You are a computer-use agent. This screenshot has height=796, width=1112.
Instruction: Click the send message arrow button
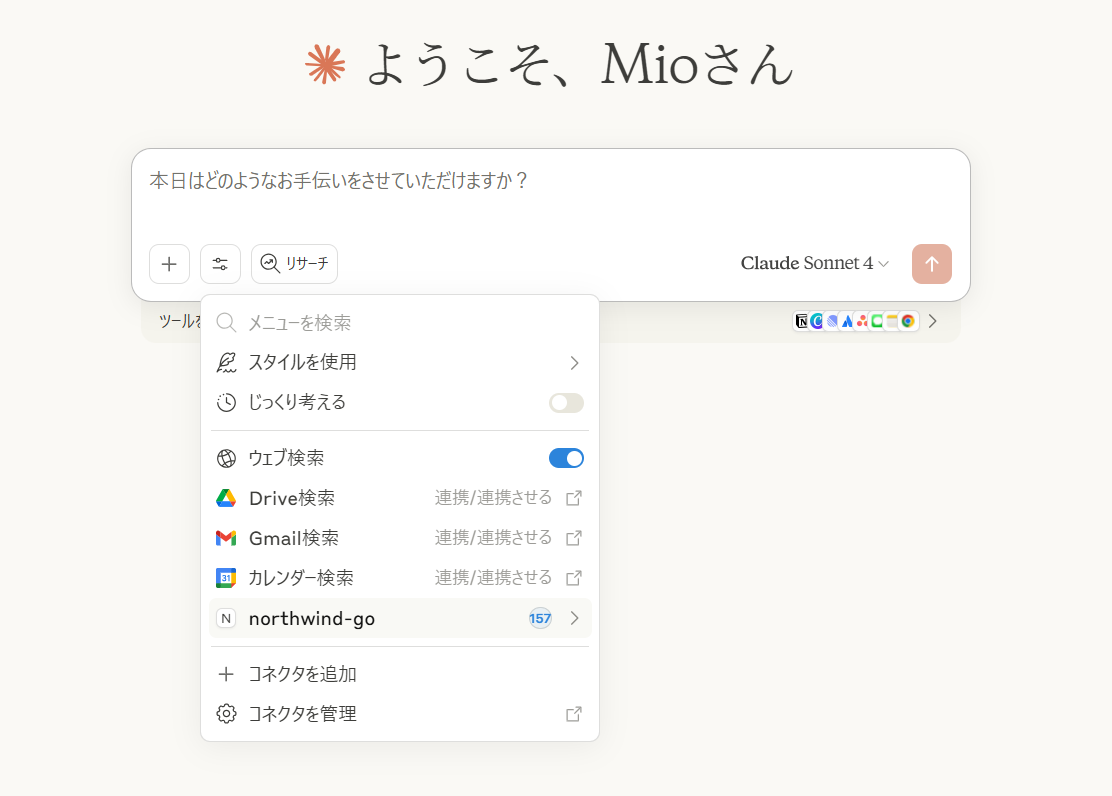pyautogui.click(x=932, y=264)
